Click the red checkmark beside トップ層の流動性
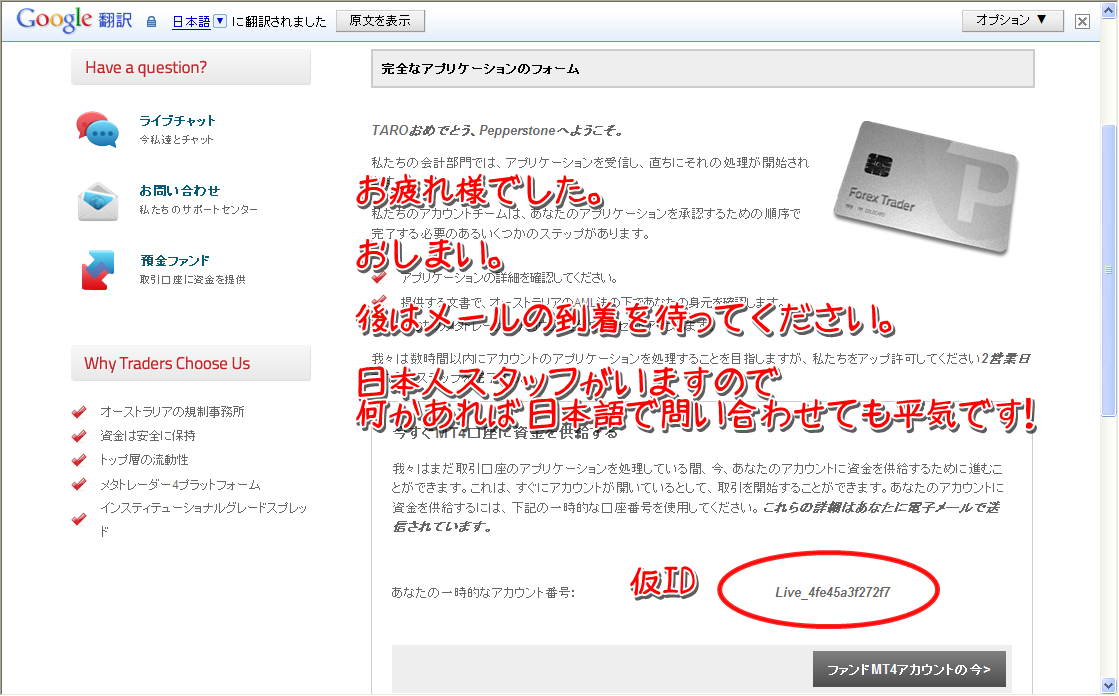Viewport: 1119px width, 696px height. pos(79,460)
